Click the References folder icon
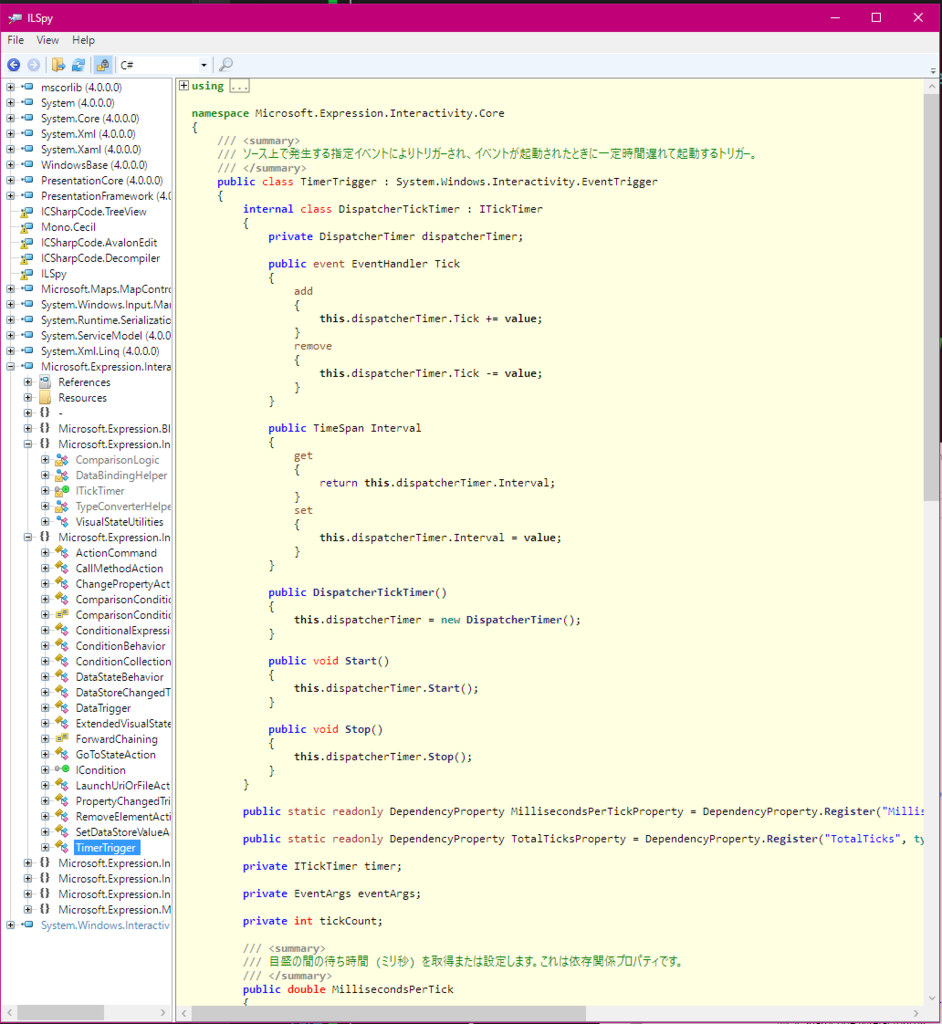This screenshot has width=942, height=1024. pos(45,382)
